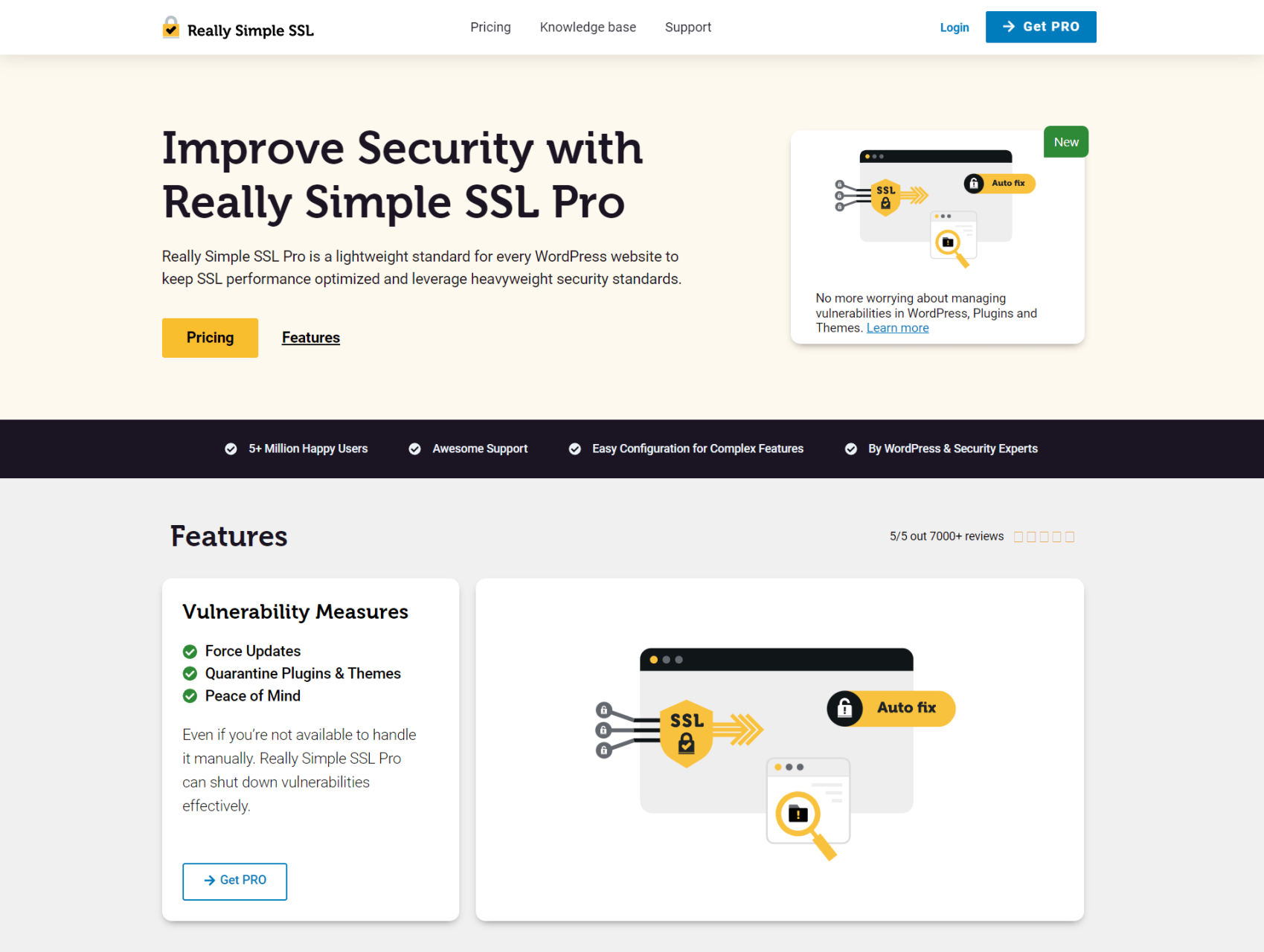Image resolution: width=1264 pixels, height=952 pixels.
Task: Click the Really Simple SSL padlock logo
Action: 170,28
